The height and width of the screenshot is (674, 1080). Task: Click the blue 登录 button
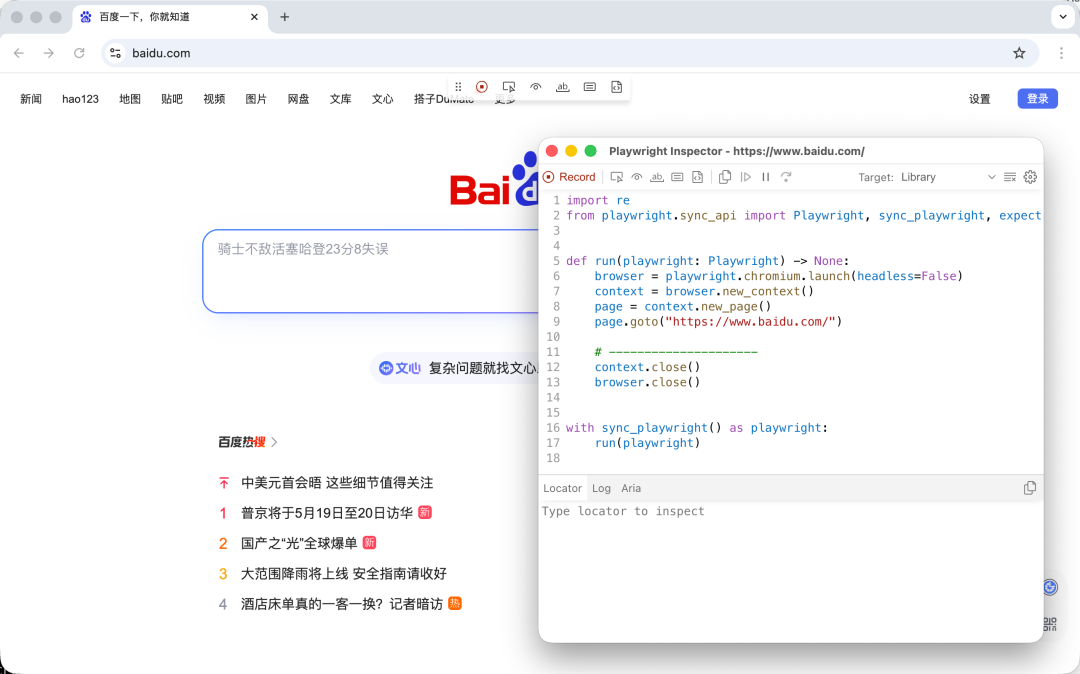pos(1037,98)
